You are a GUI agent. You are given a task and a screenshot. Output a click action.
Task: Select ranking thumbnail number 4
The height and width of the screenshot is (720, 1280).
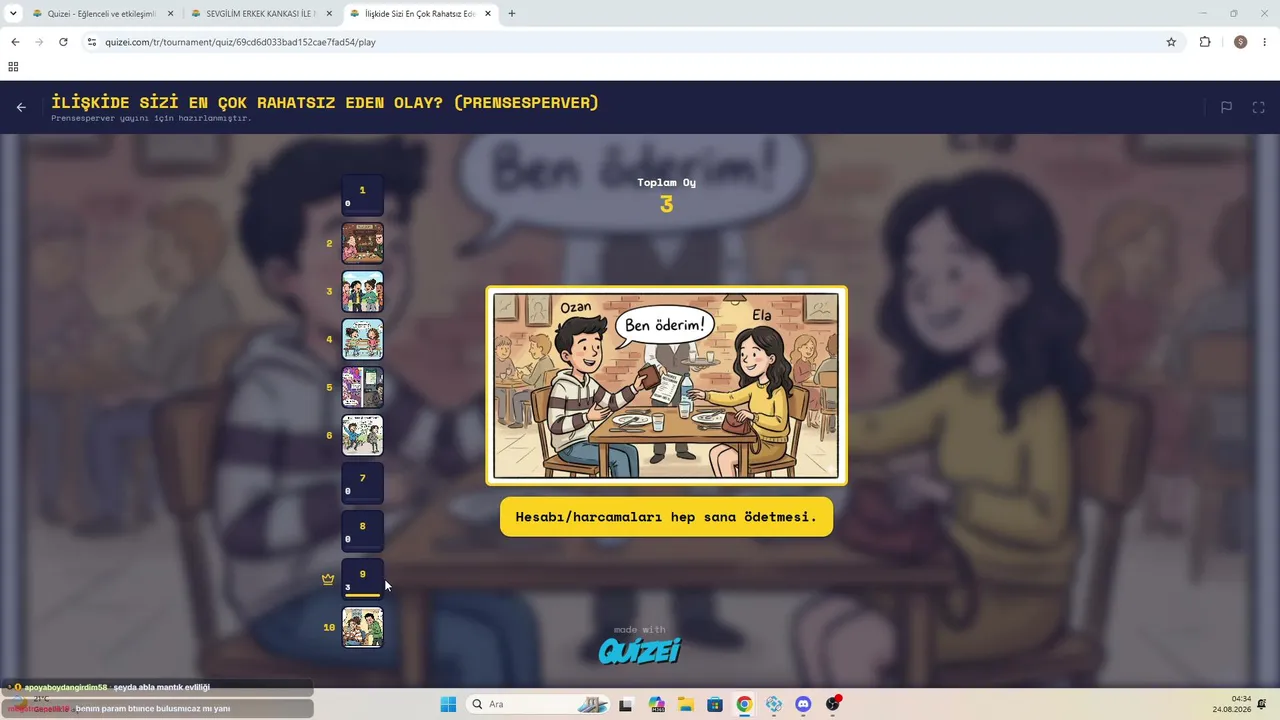click(363, 340)
